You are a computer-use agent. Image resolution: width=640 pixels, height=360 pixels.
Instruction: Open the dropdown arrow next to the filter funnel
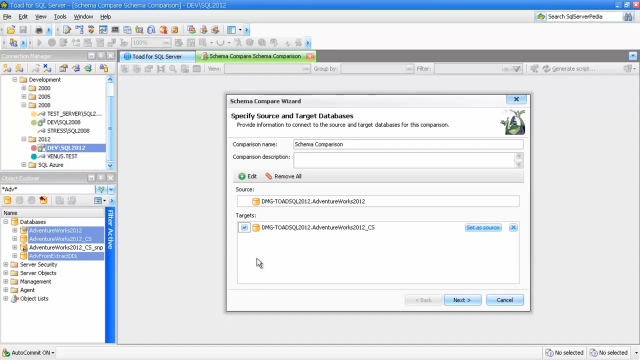(x=111, y=189)
